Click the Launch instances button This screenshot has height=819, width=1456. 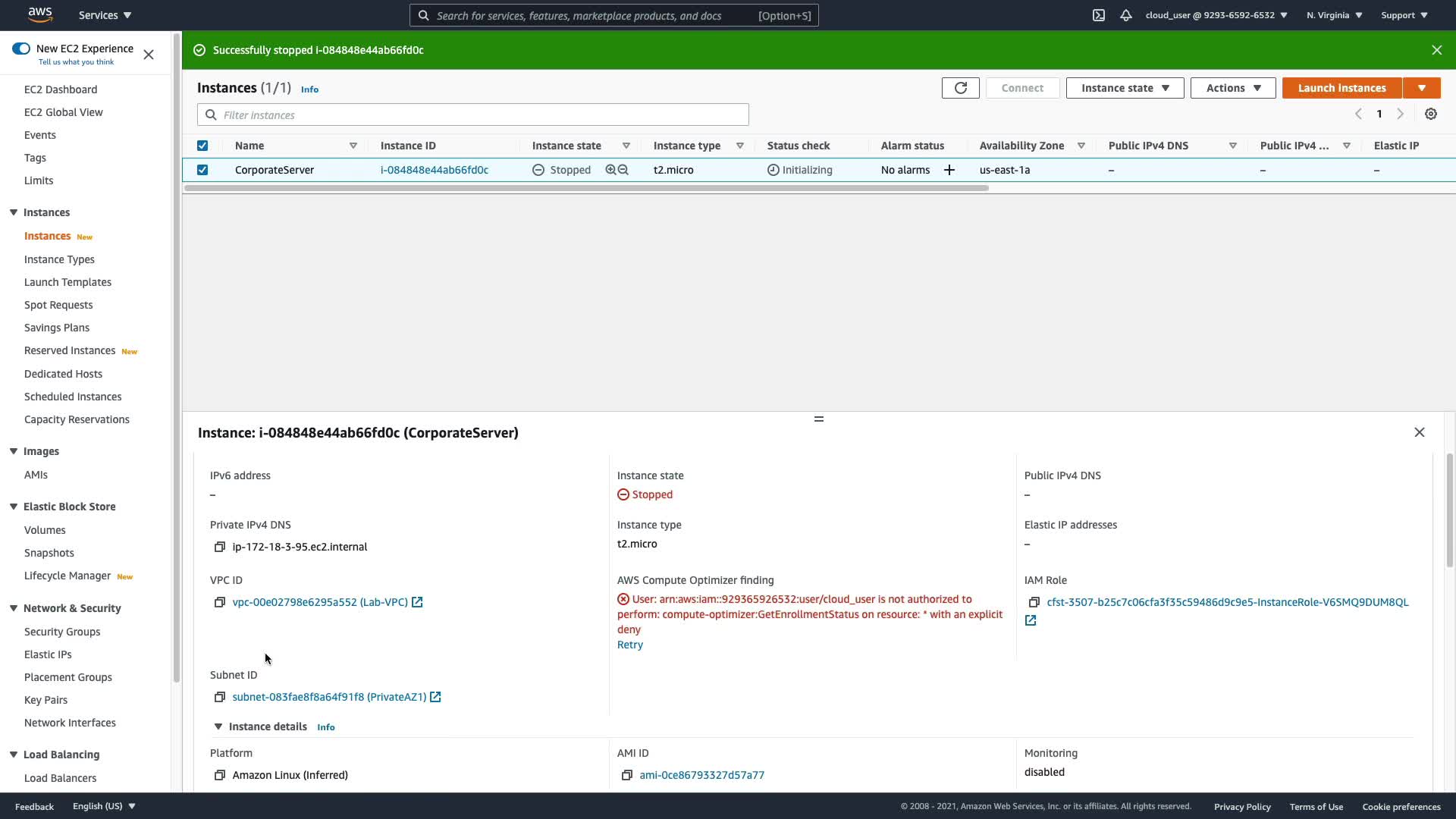coord(1341,88)
